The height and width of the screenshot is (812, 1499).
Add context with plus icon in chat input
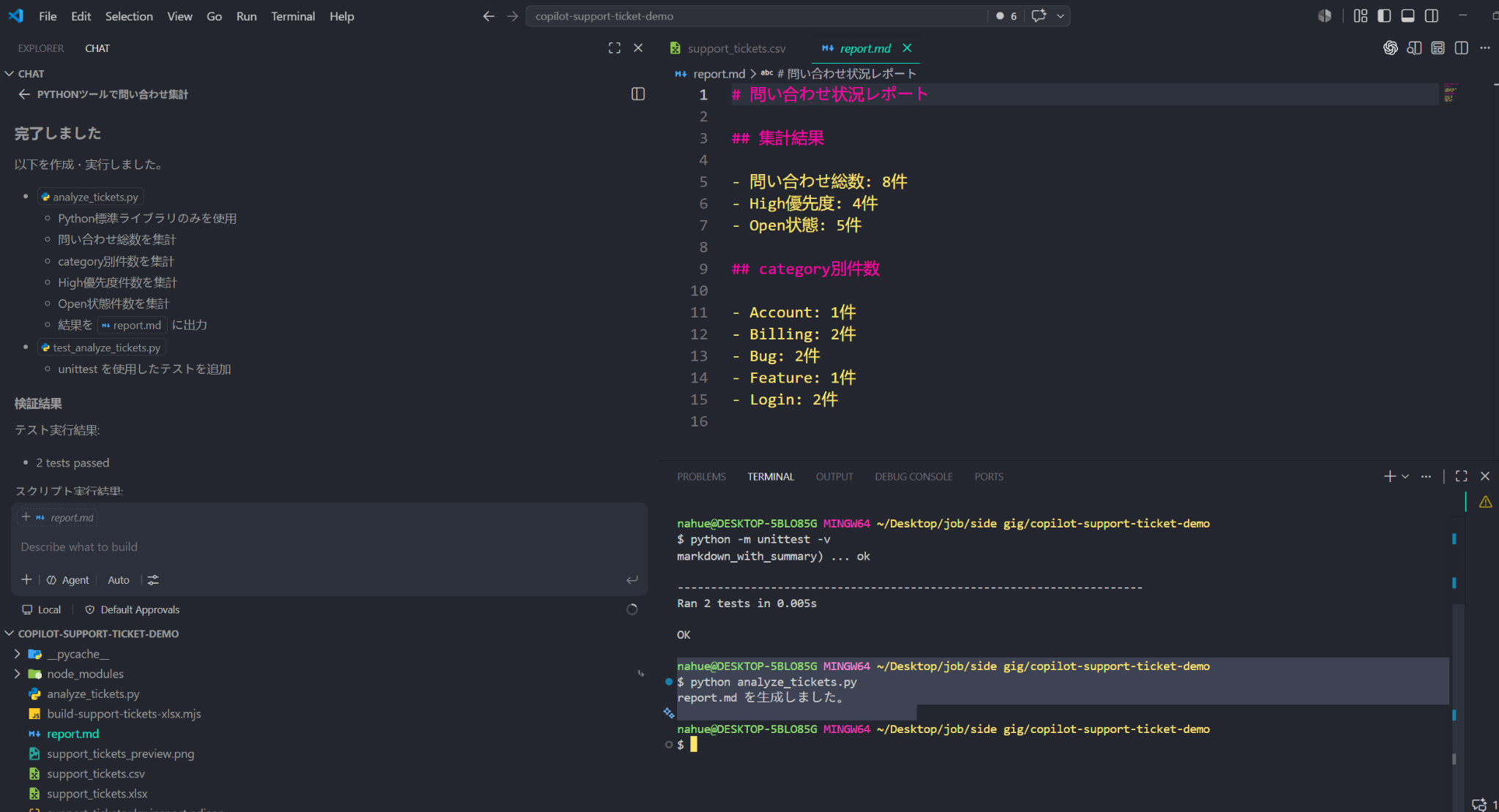tap(26, 579)
